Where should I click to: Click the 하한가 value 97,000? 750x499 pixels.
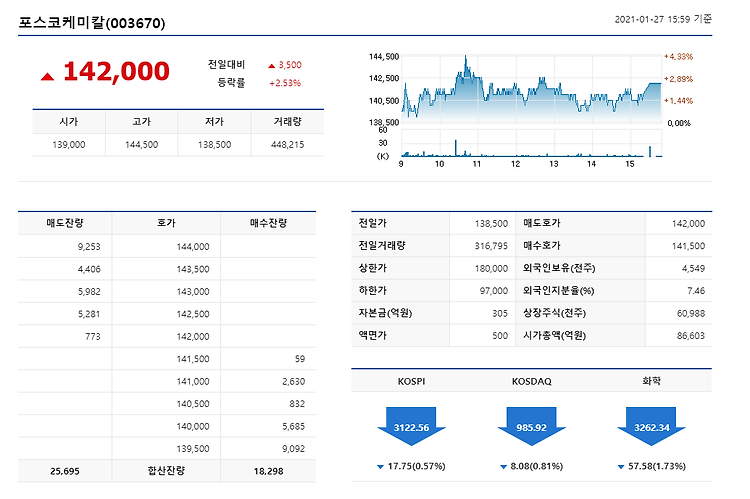494,291
